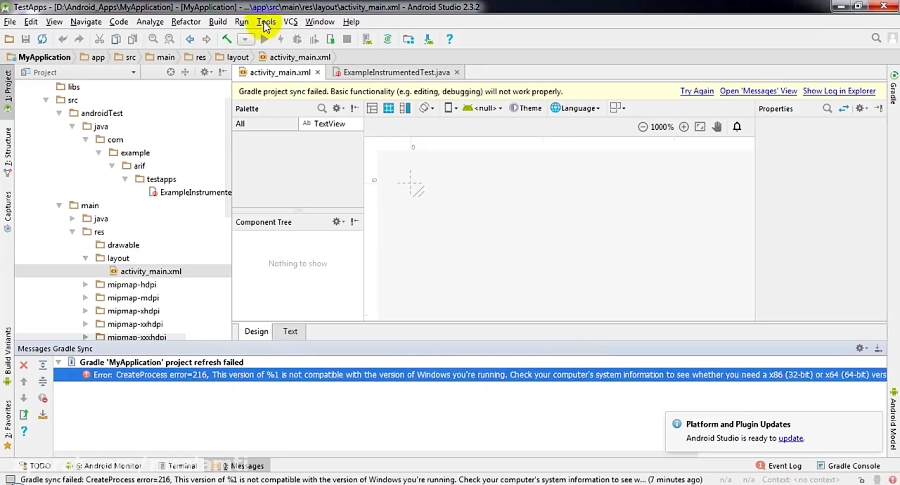Select the Blueprint view icon
The image size is (900, 485).
click(389, 108)
